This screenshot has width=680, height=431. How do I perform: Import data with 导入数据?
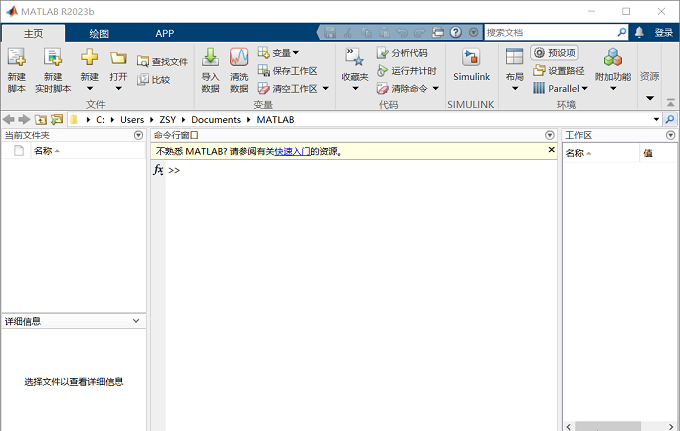pyautogui.click(x=210, y=70)
